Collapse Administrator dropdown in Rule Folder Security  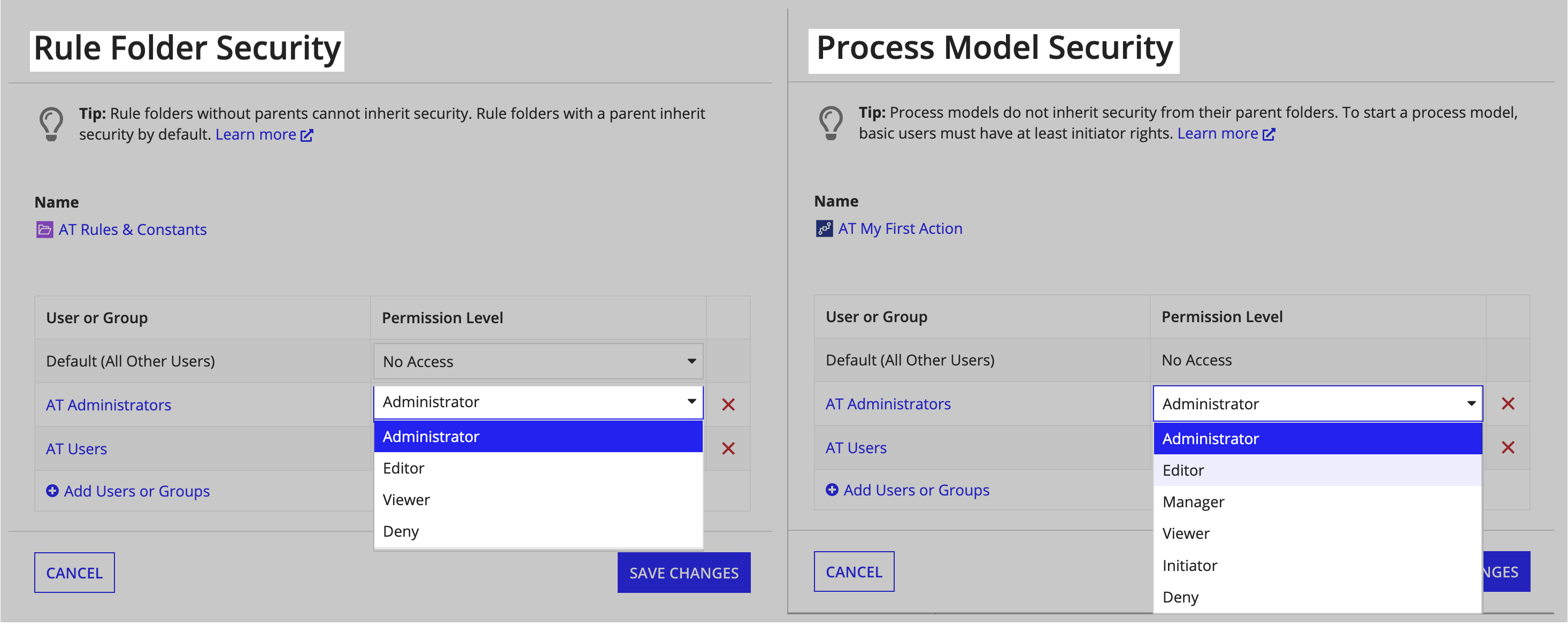[538, 402]
